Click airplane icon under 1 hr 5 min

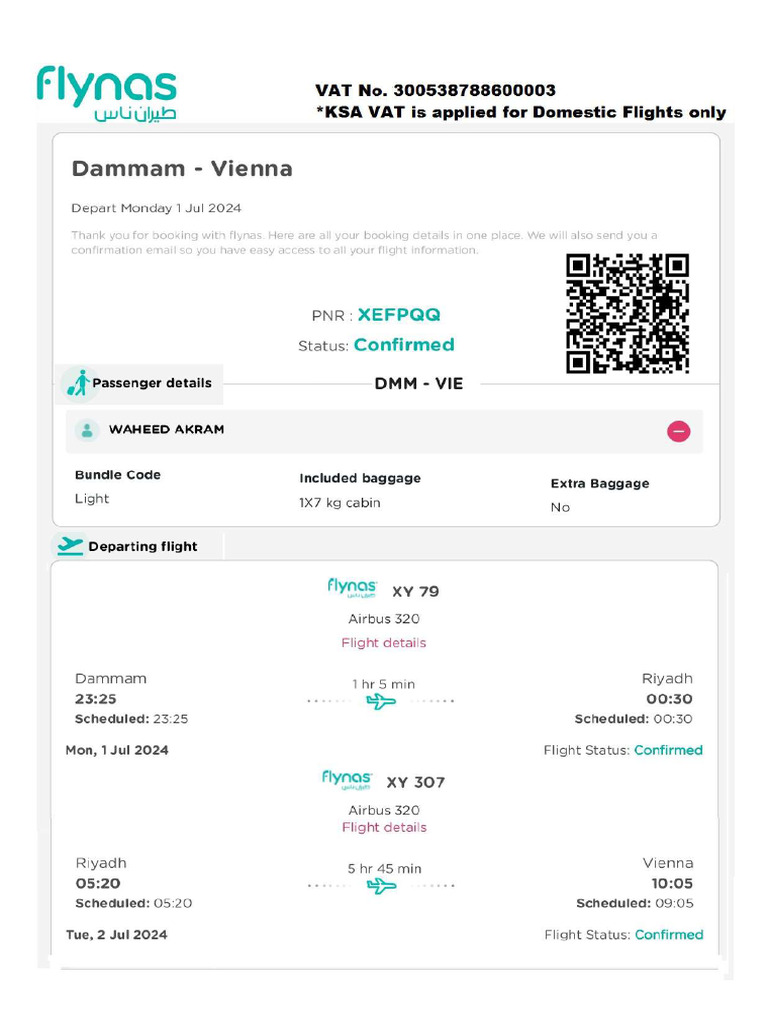(381, 701)
